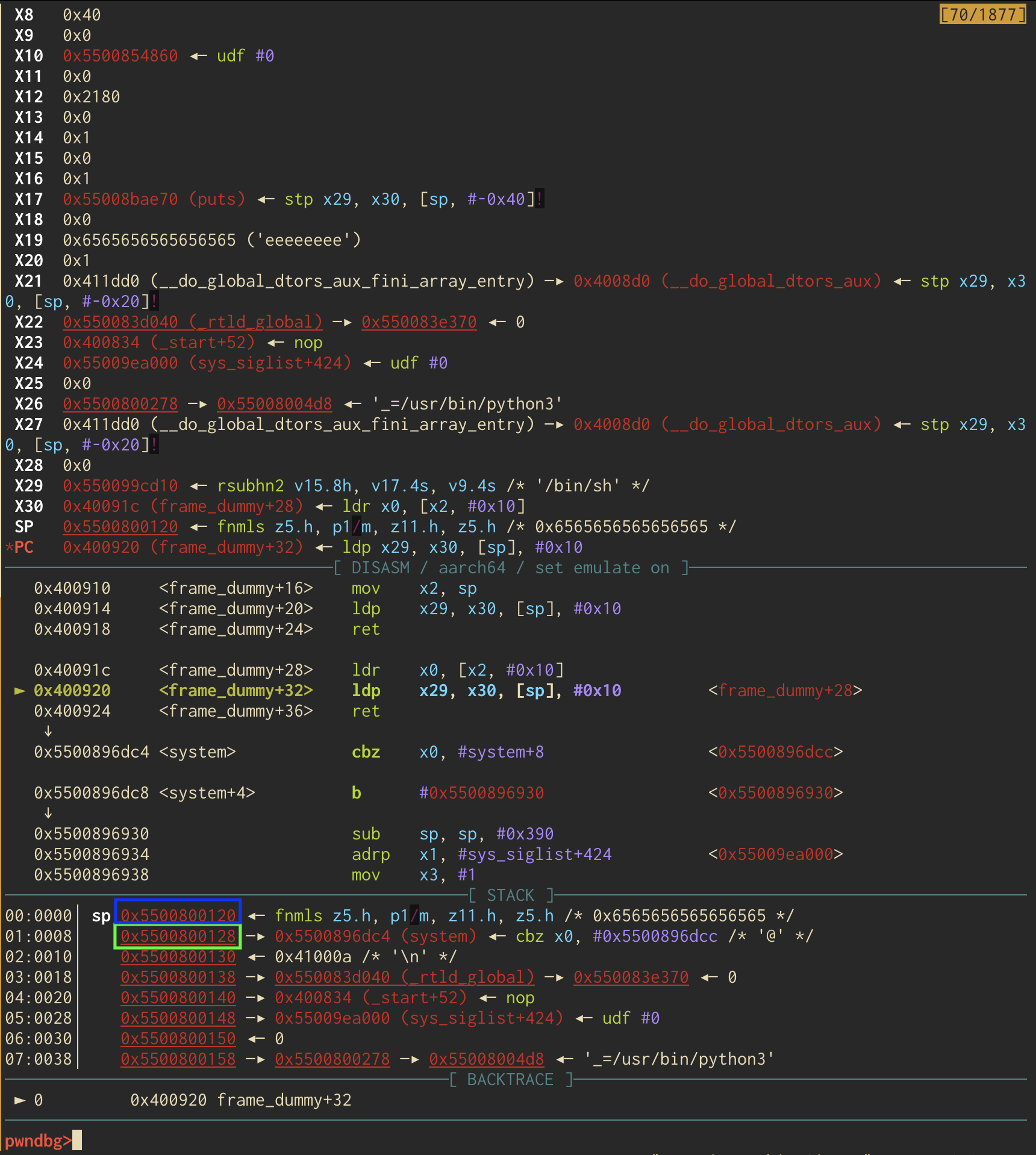Screen dimensions: 1036x1155
Task: Click the scrollback position indicator [70/1877]
Action: [x=982, y=14]
